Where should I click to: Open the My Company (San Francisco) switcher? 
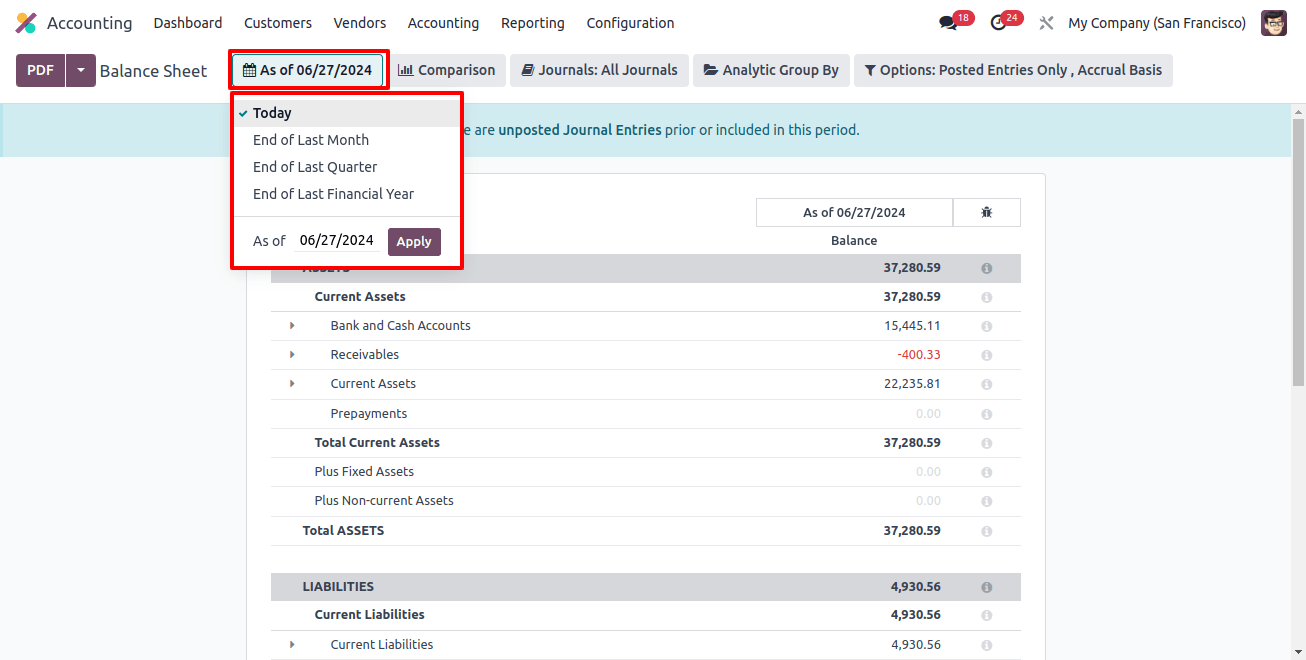click(x=1157, y=23)
